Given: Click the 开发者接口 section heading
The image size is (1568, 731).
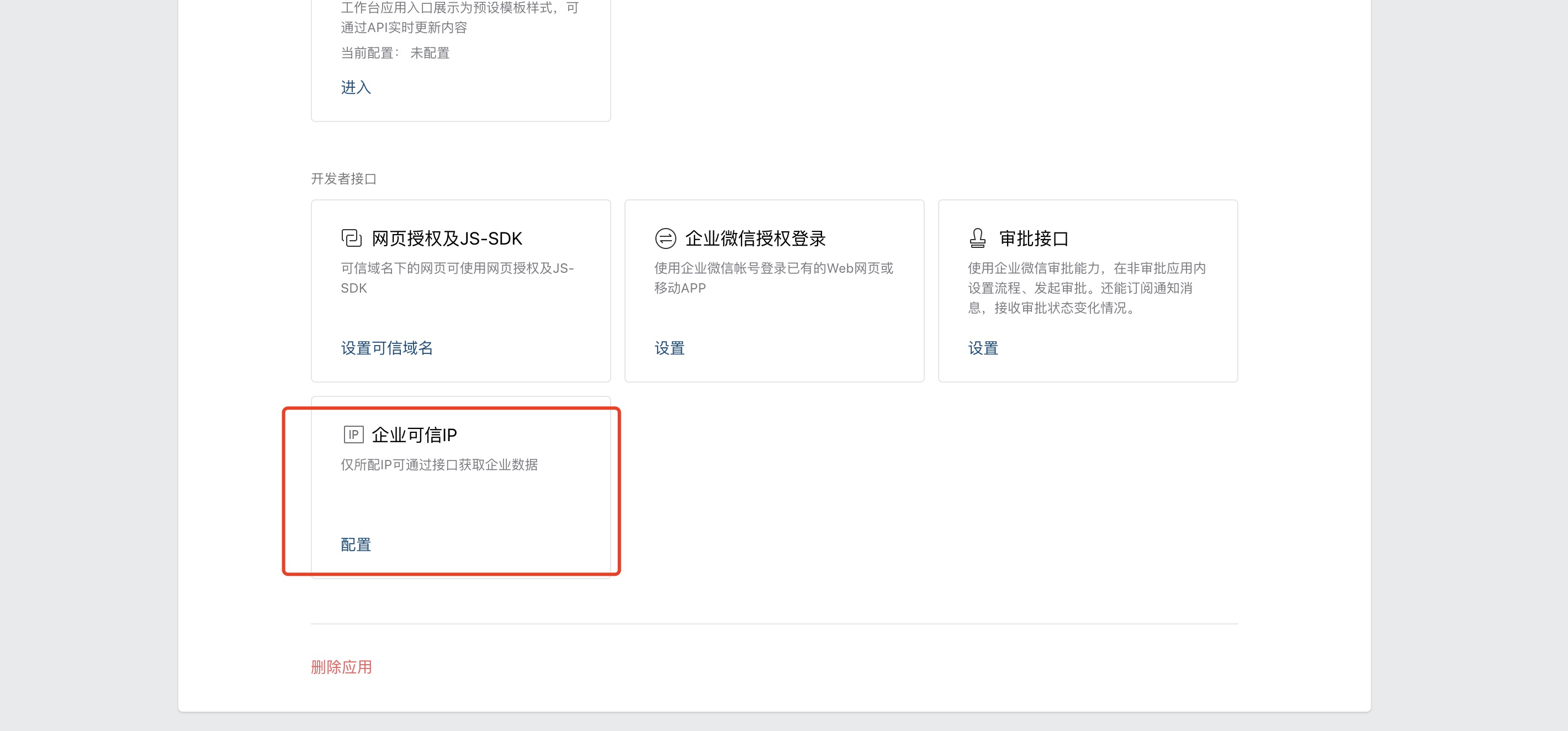Looking at the screenshot, I should click(x=343, y=179).
